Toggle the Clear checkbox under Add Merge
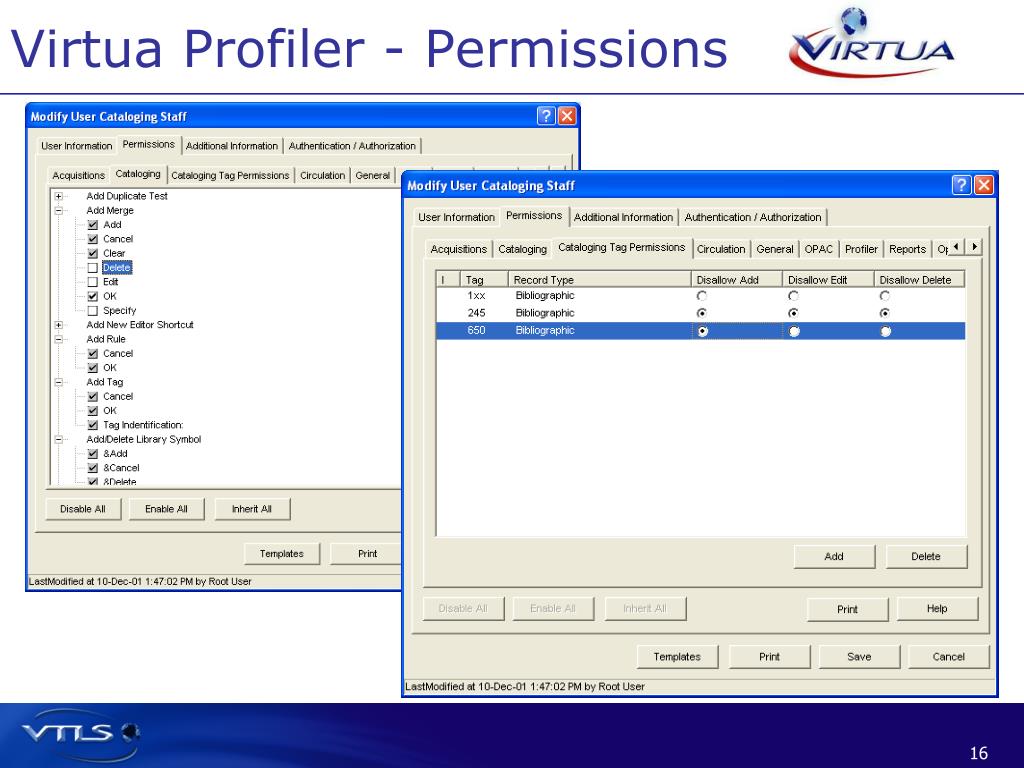 (x=93, y=253)
